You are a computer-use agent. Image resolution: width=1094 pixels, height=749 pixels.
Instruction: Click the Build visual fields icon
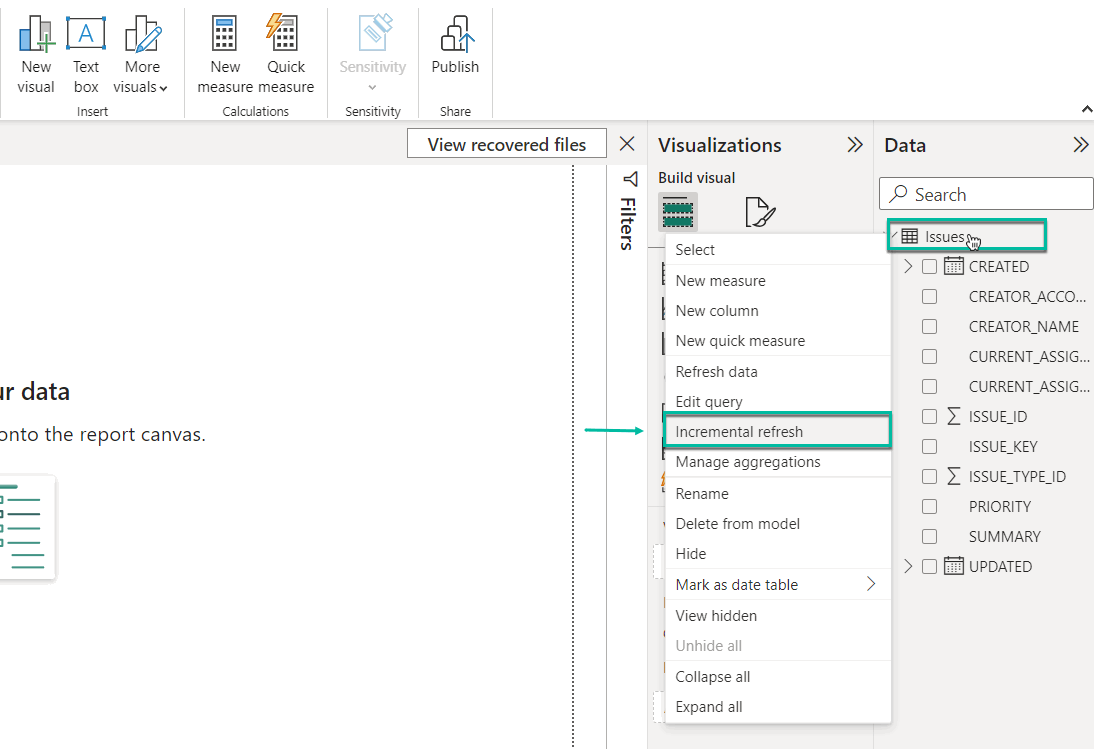coord(677,212)
